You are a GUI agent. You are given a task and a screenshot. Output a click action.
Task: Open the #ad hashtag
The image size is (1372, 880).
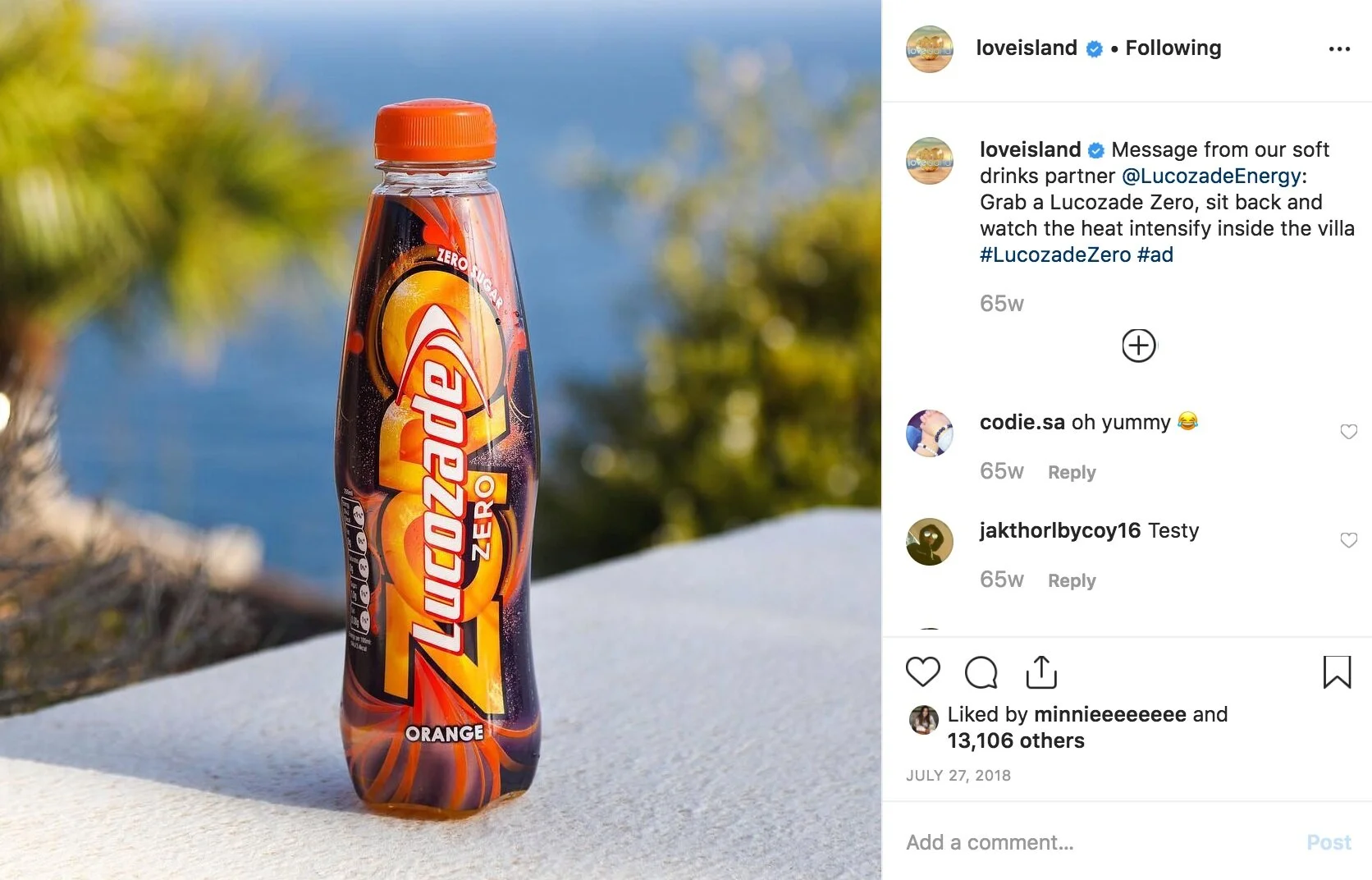tap(1155, 254)
